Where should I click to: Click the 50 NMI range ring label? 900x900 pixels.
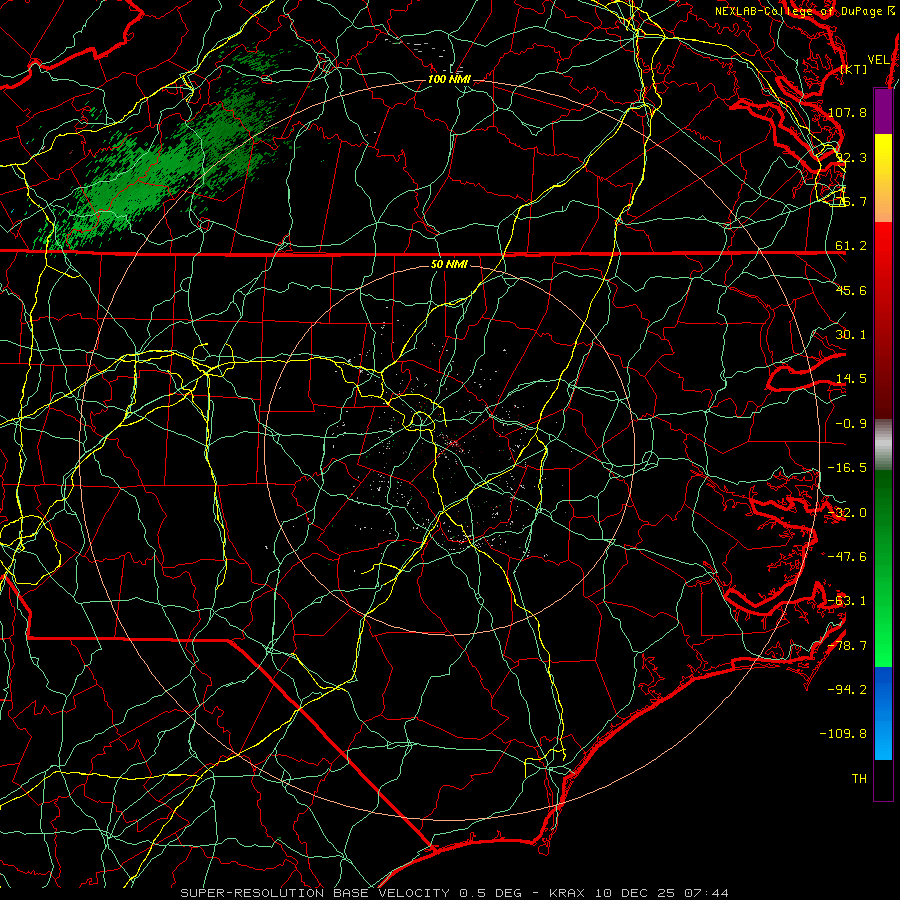point(449,265)
